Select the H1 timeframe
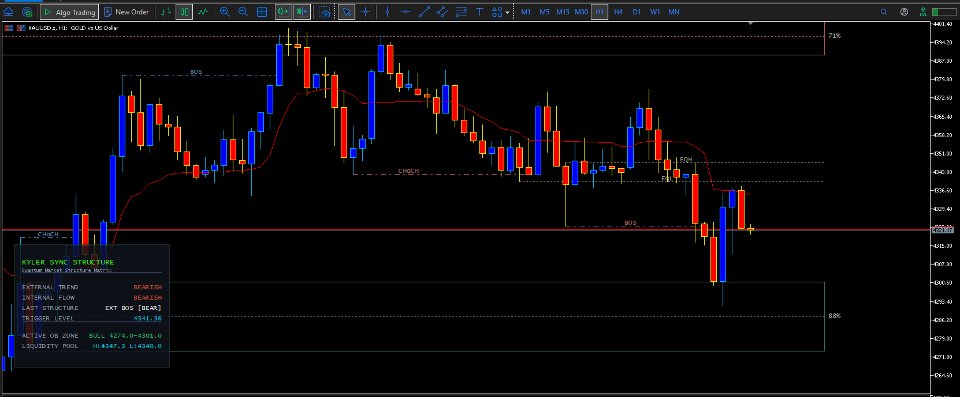960x397 pixels. pyautogui.click(x=600, y=12)
